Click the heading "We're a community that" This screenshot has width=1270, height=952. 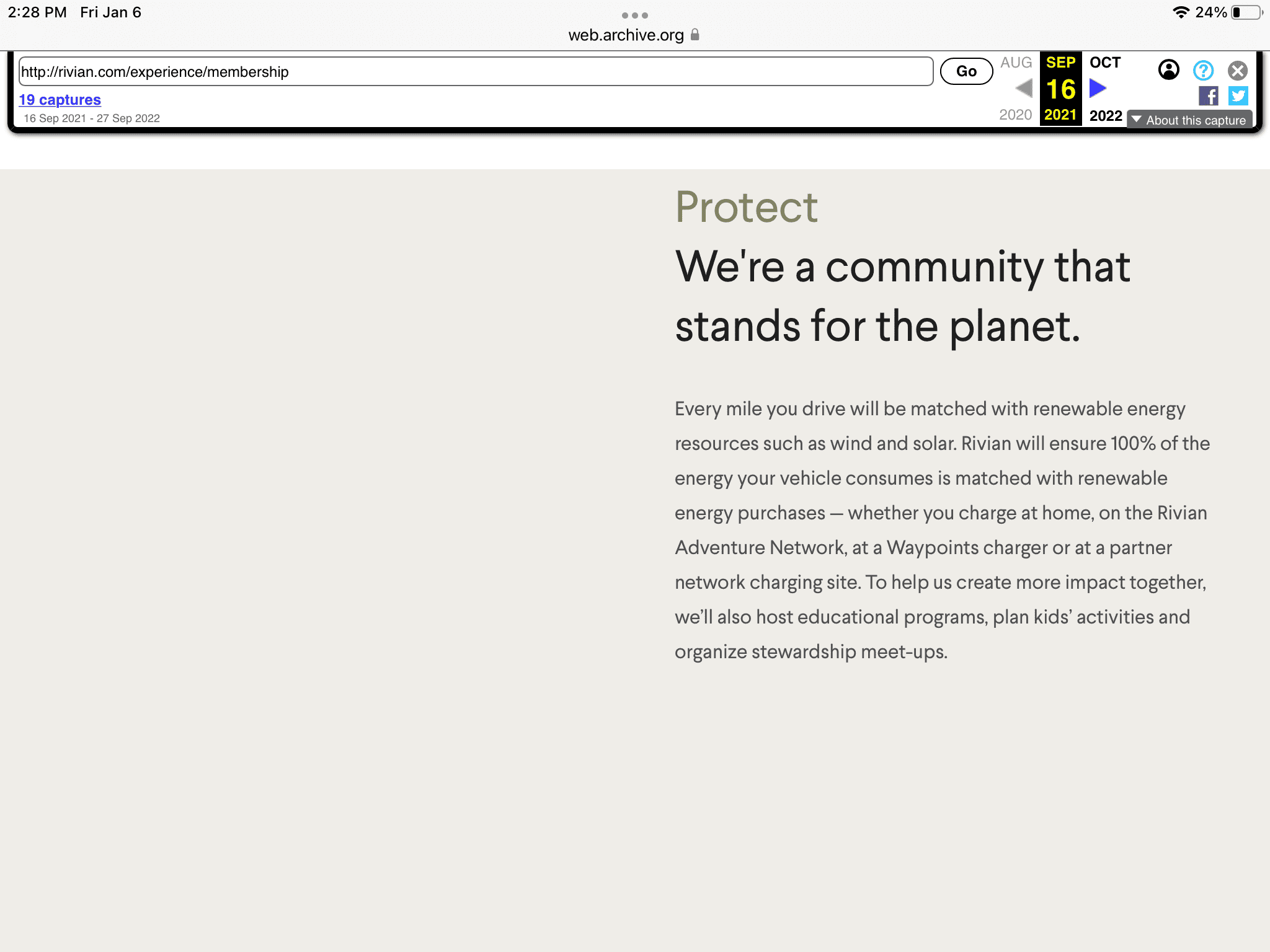pyautogui.click(x=903, y=267)
